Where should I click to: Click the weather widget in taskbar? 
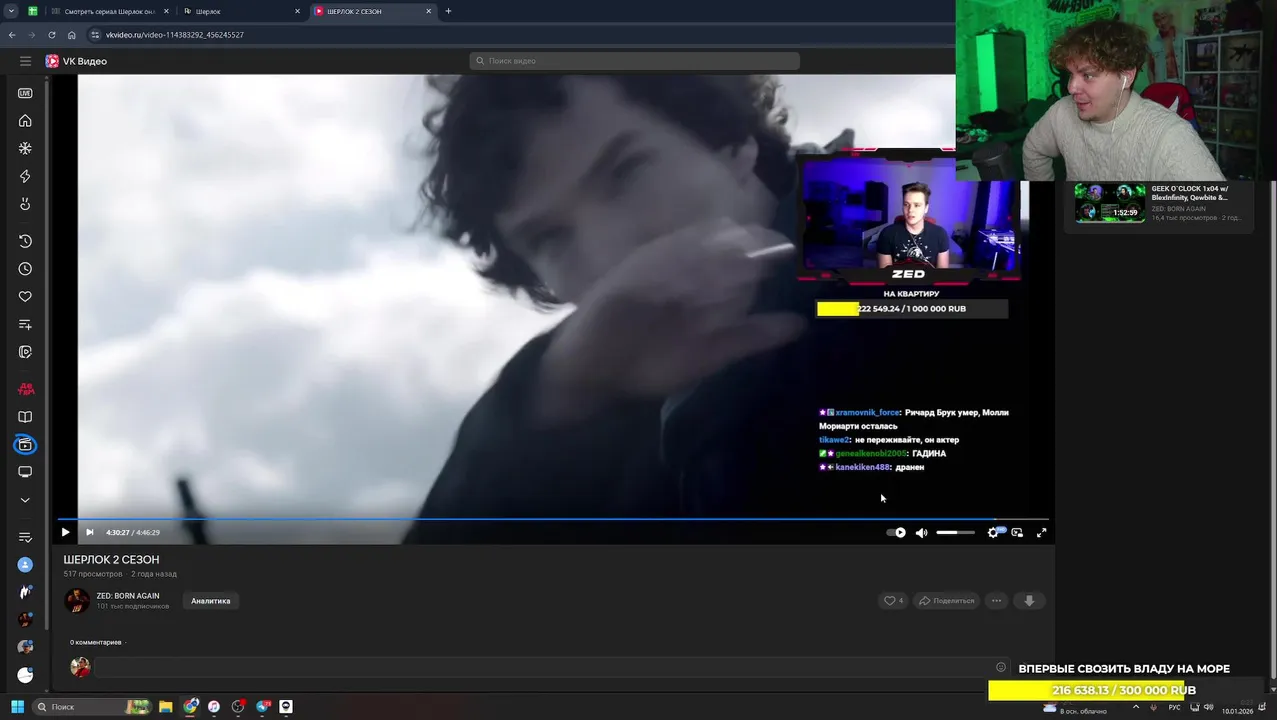[1075, 709]
